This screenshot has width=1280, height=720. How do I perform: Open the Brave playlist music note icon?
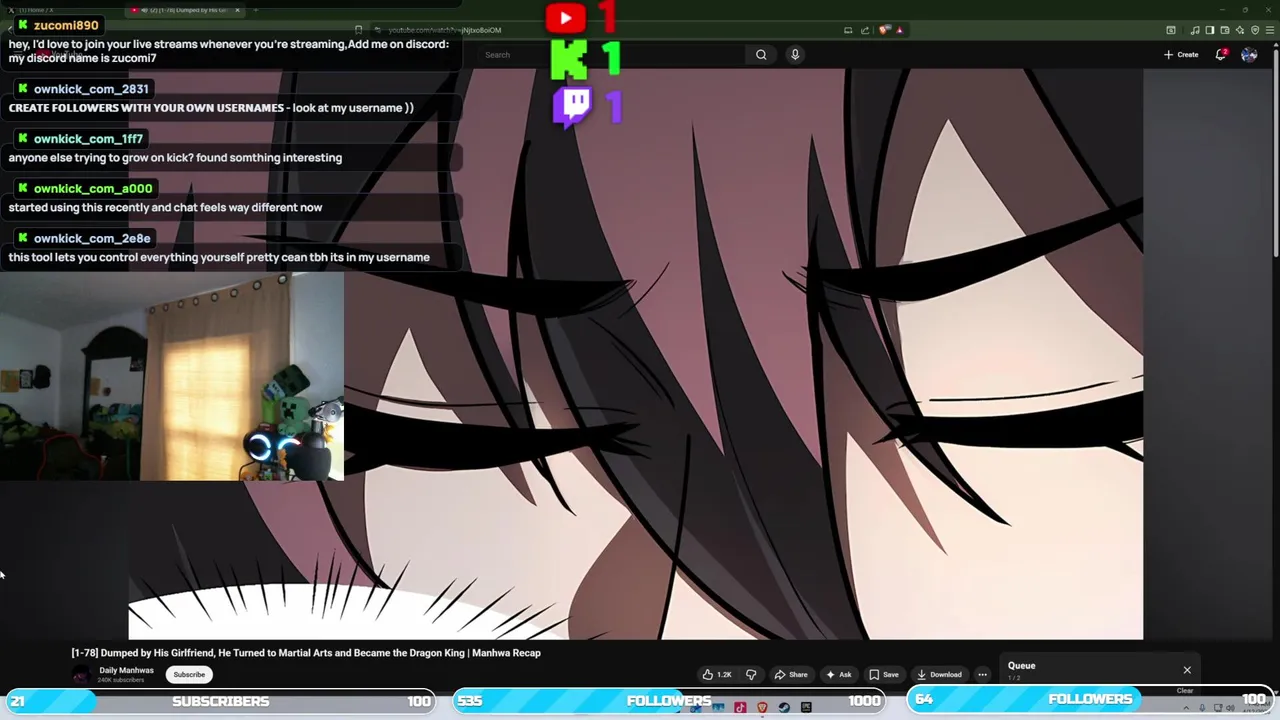pyautogui.click(x=1195, y=30)
